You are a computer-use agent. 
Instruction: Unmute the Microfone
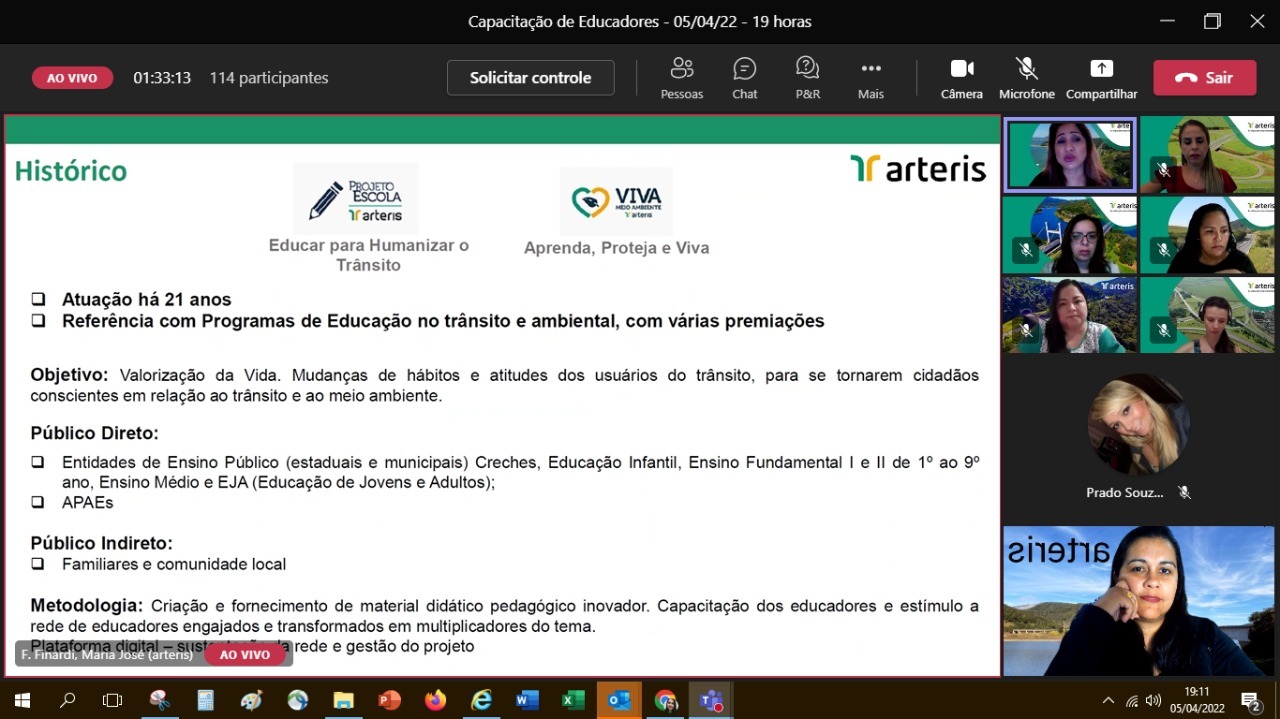tap(1026, 78)
